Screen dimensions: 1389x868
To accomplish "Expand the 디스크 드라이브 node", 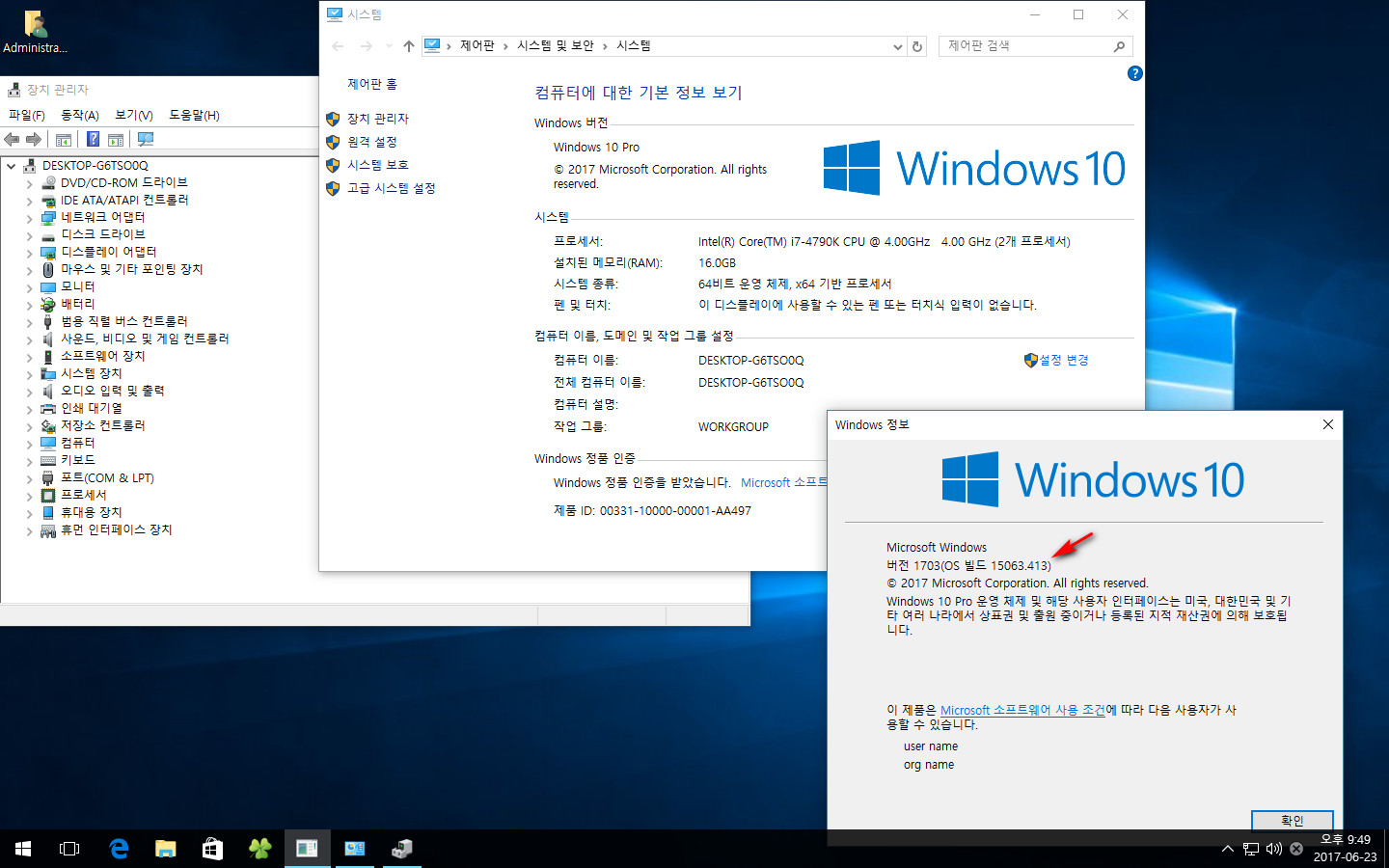I will pos(29,235).
